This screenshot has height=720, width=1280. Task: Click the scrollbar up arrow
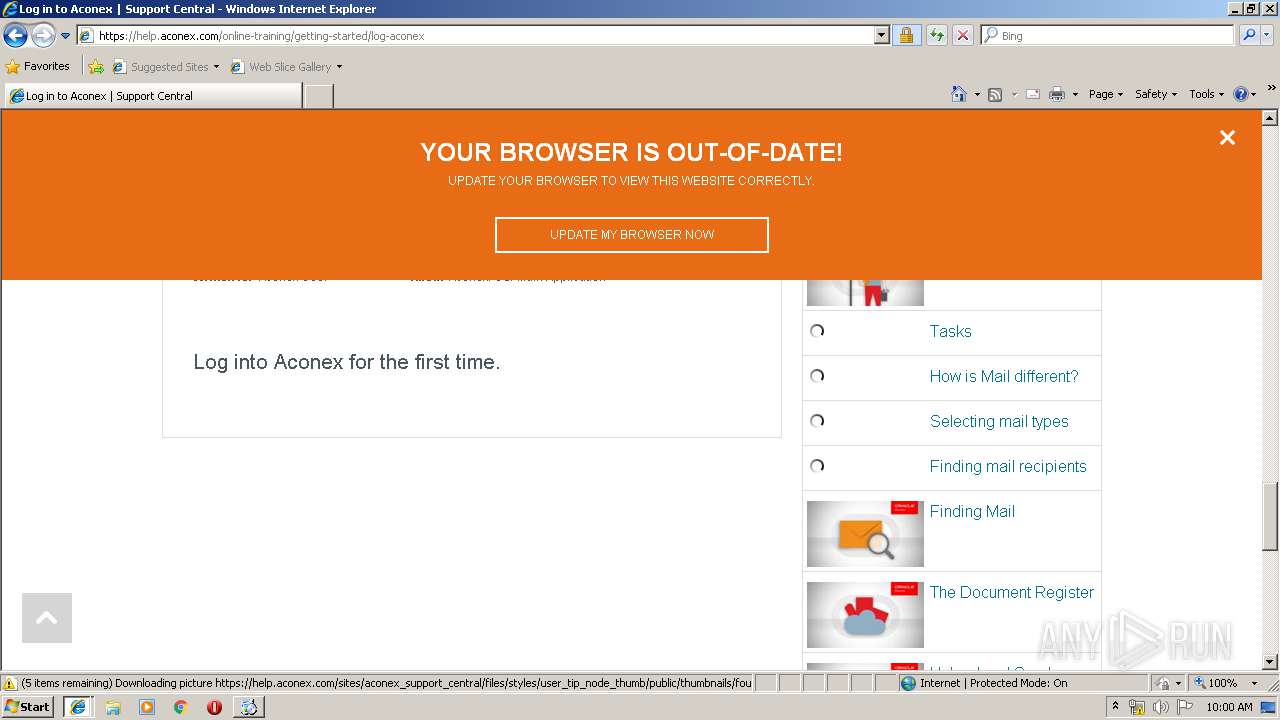pos(1270,118)
